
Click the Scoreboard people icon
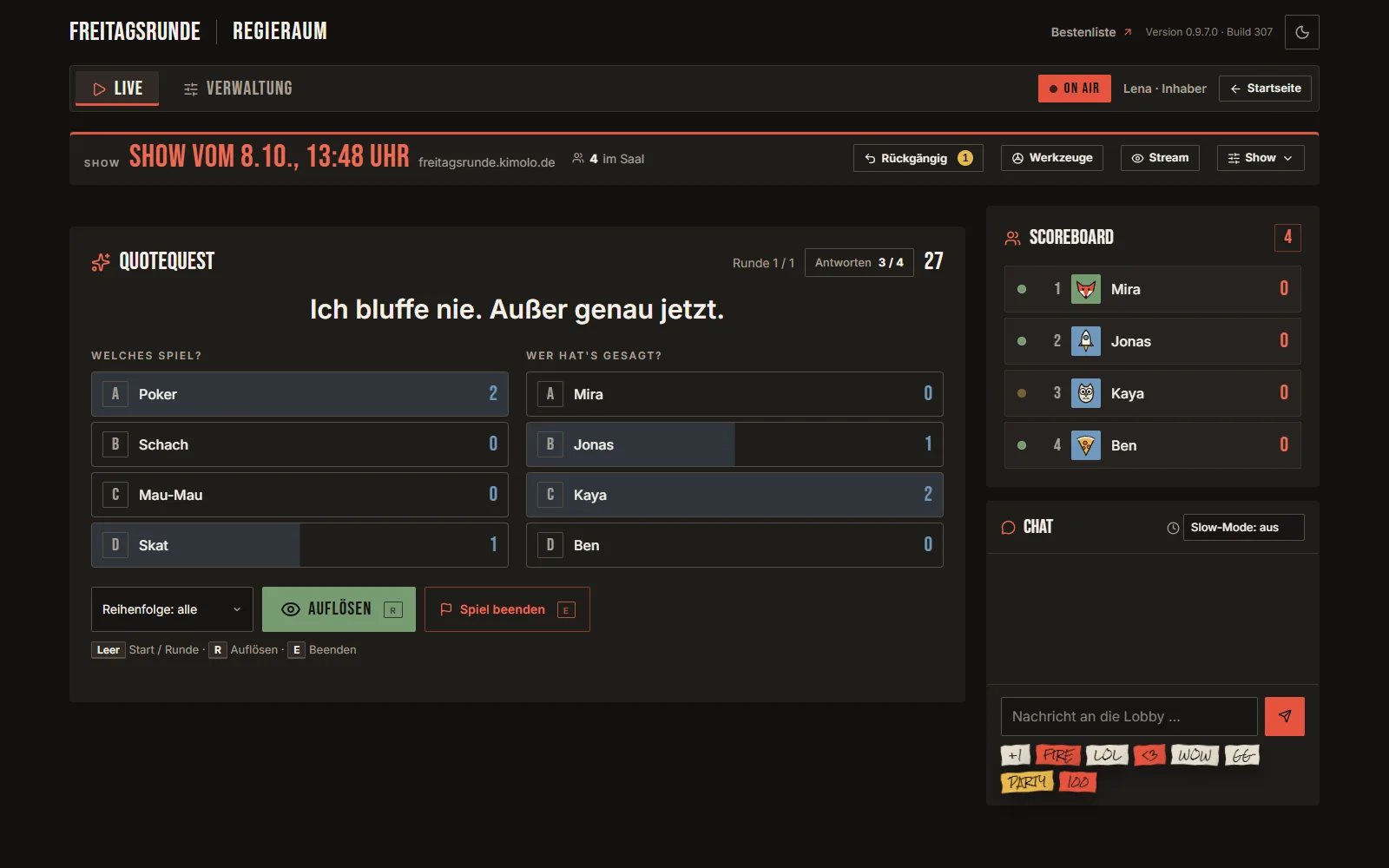(1012, 238)
